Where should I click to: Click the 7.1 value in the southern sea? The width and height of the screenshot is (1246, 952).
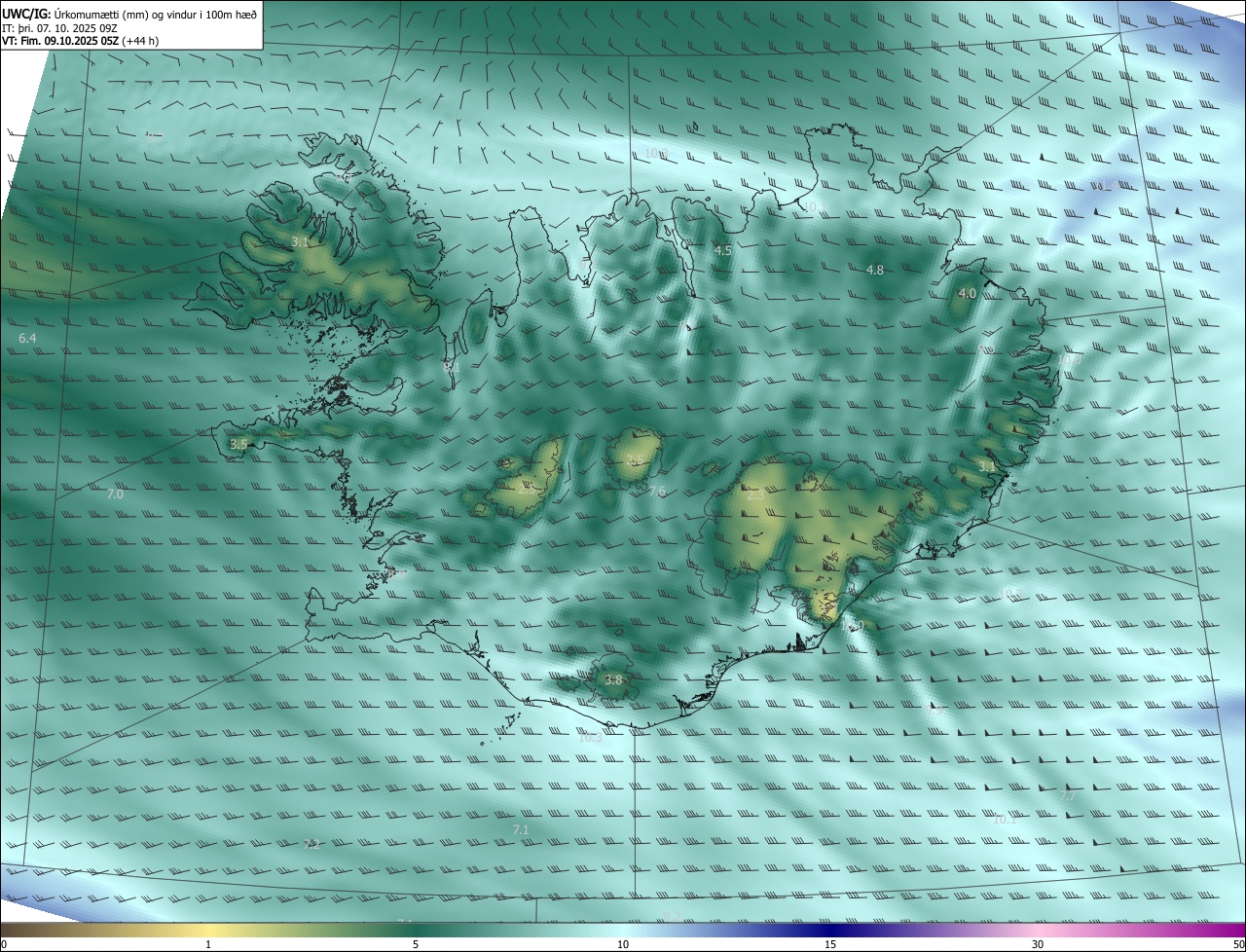point(521,829)
